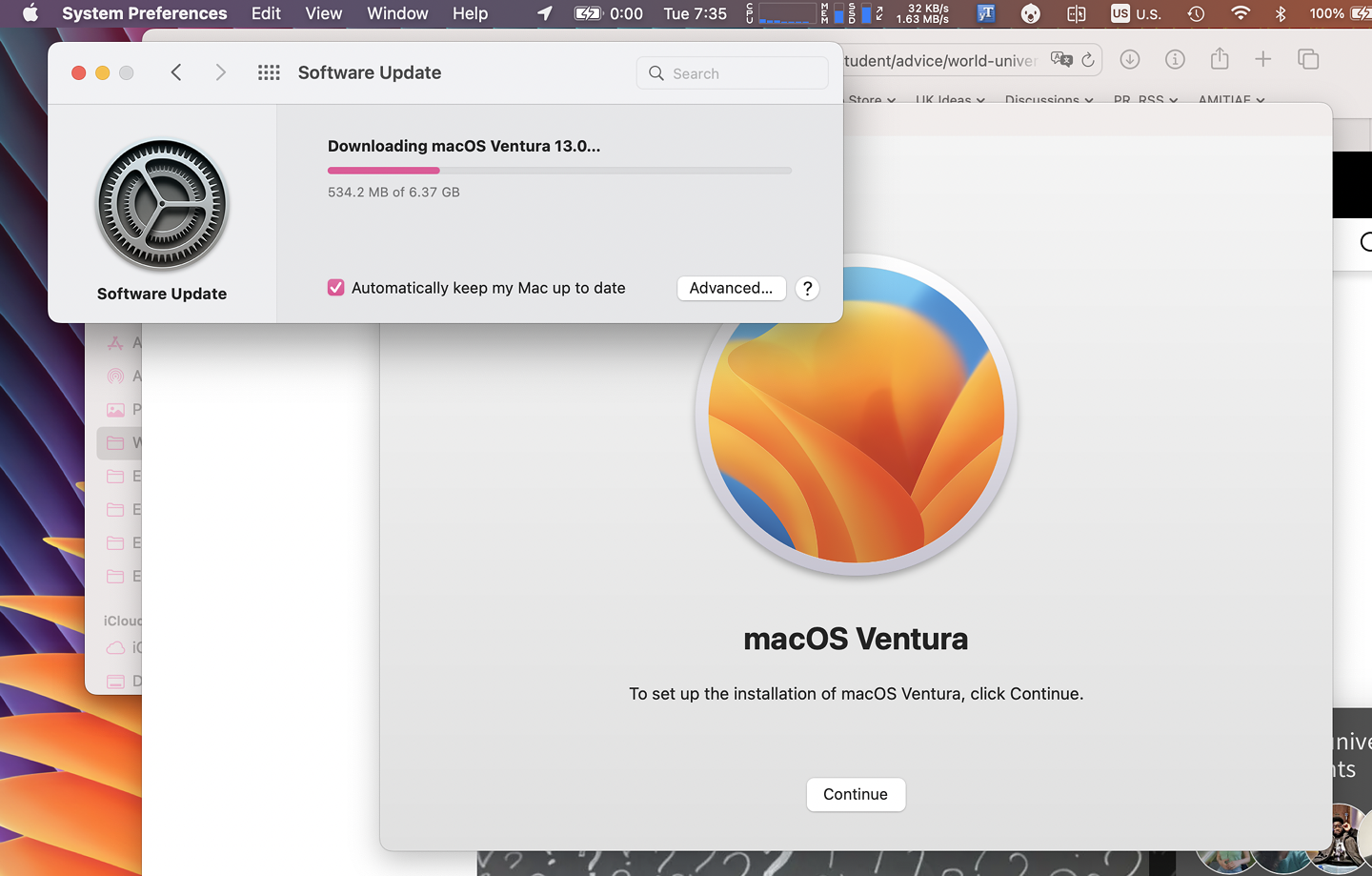1372x876 pixels.
Task: Select AirDrop icon in Finder sidebar
Action: tap(115, 376)
